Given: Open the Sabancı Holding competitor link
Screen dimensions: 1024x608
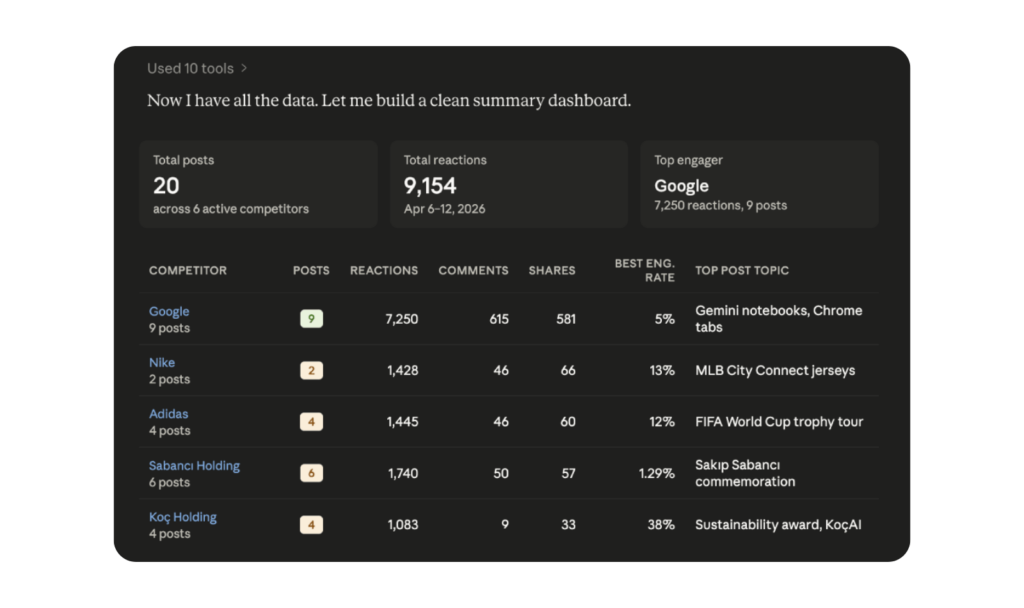Looking at the screenshot, I should [194, 466].
